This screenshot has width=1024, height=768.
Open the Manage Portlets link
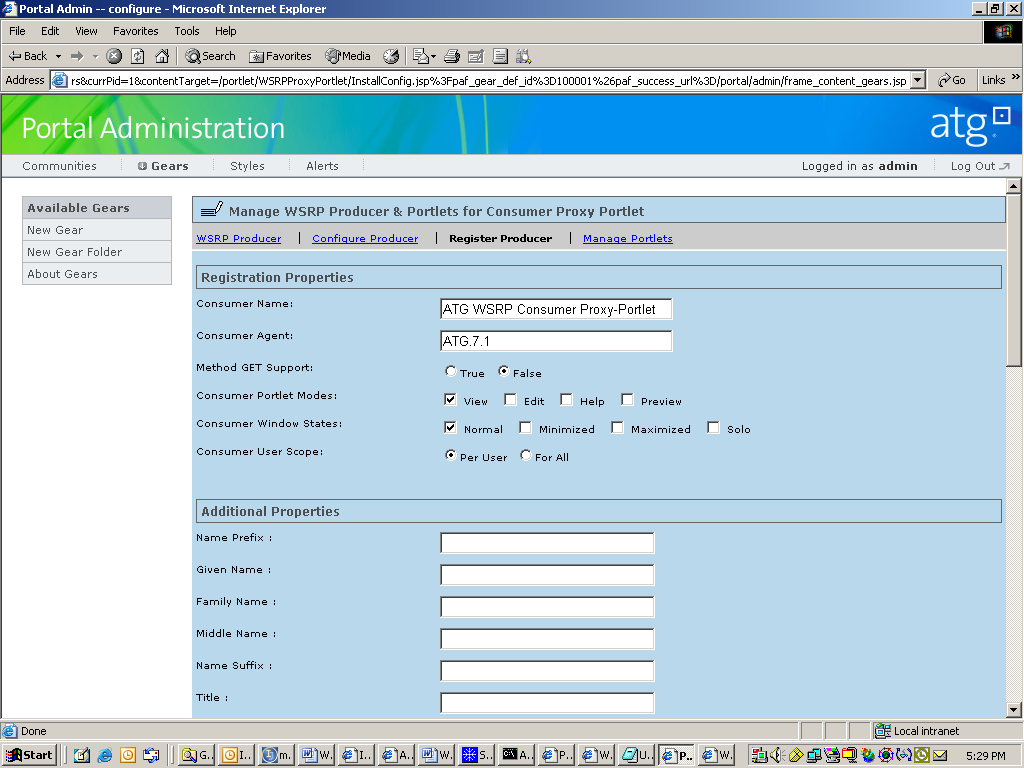[x=628, y=238]
